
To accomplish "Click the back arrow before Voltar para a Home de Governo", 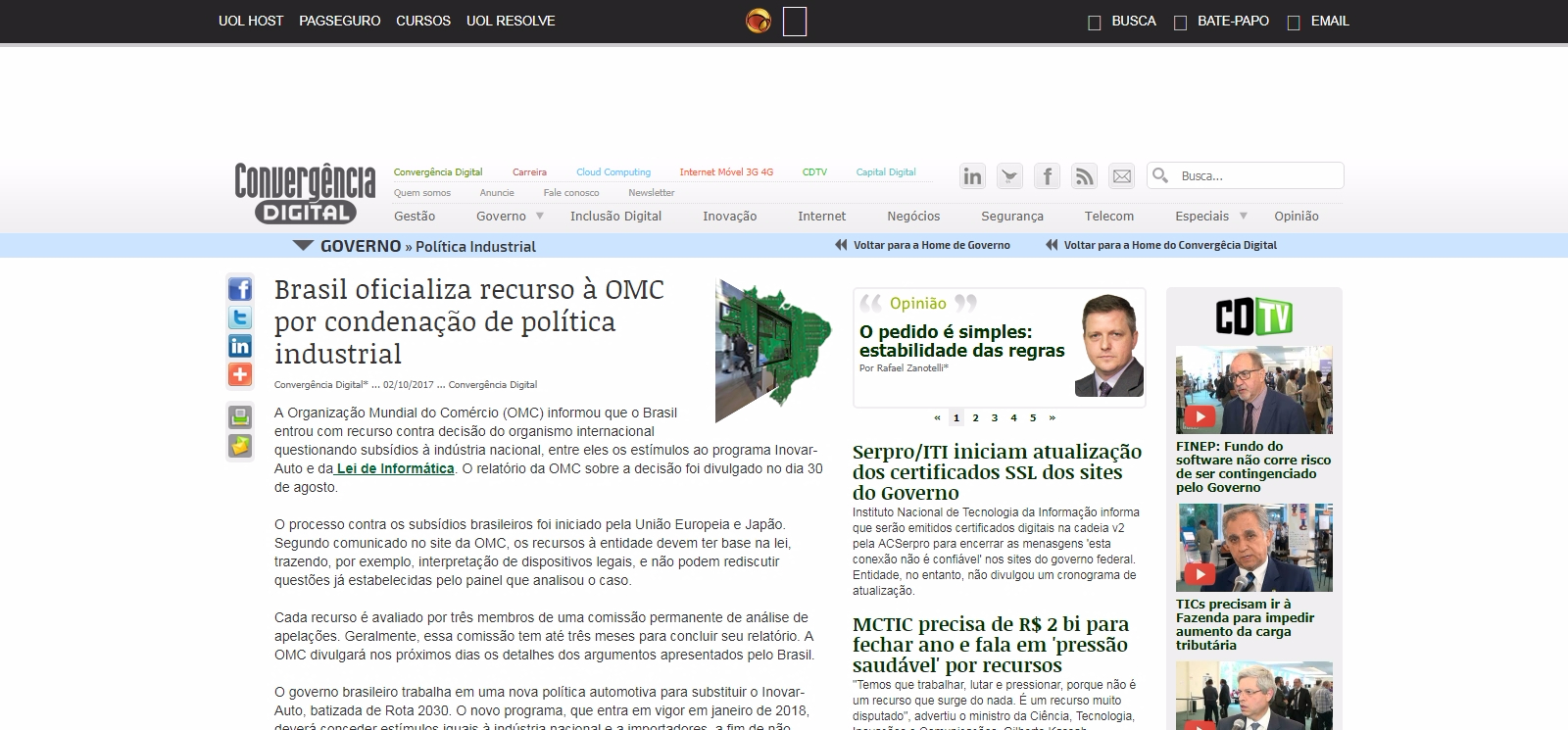I will pyautogui.click(x=841, y=245).
